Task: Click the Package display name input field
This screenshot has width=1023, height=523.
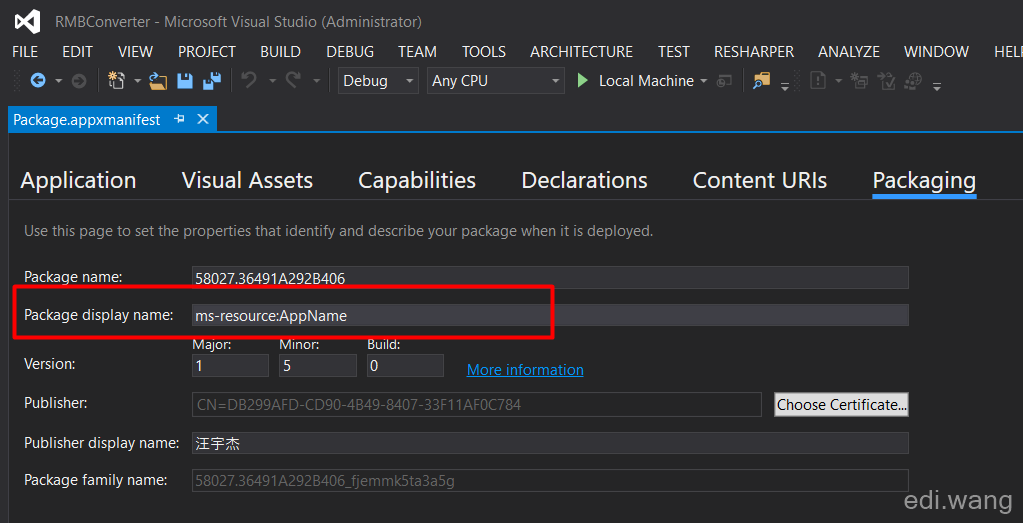Action: [x=550, y=315]
